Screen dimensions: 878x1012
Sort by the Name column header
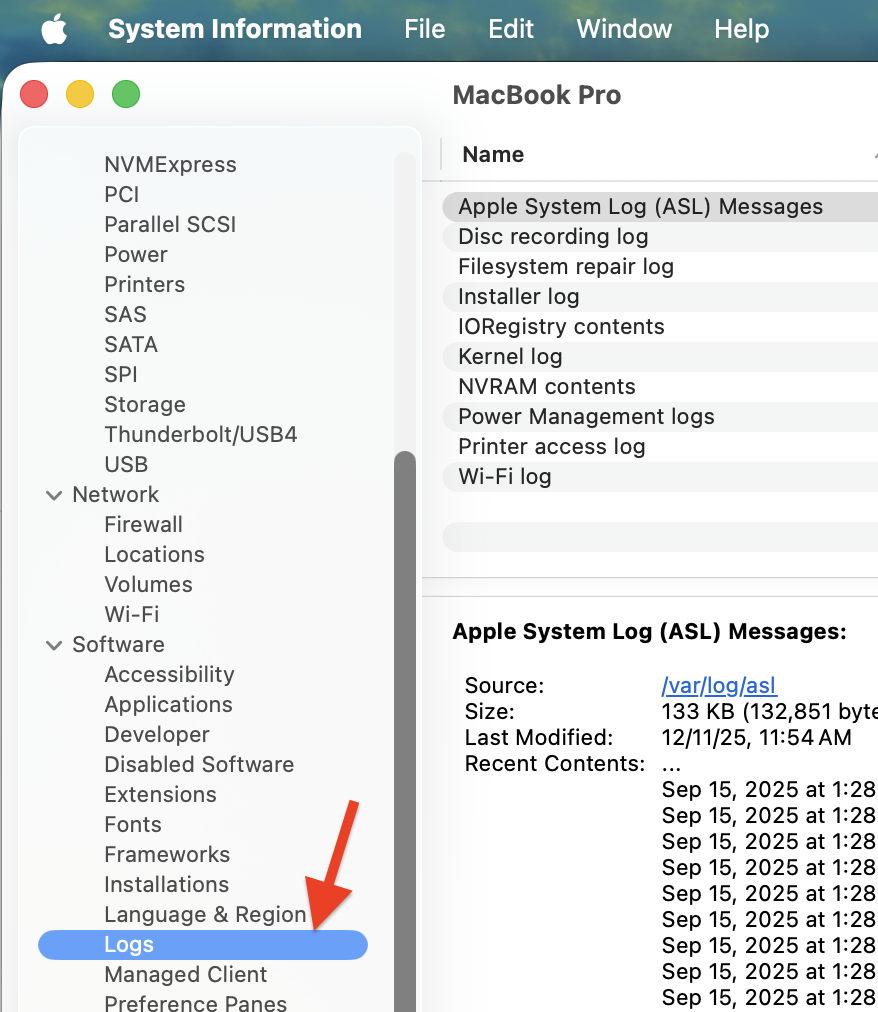(493, 154)
